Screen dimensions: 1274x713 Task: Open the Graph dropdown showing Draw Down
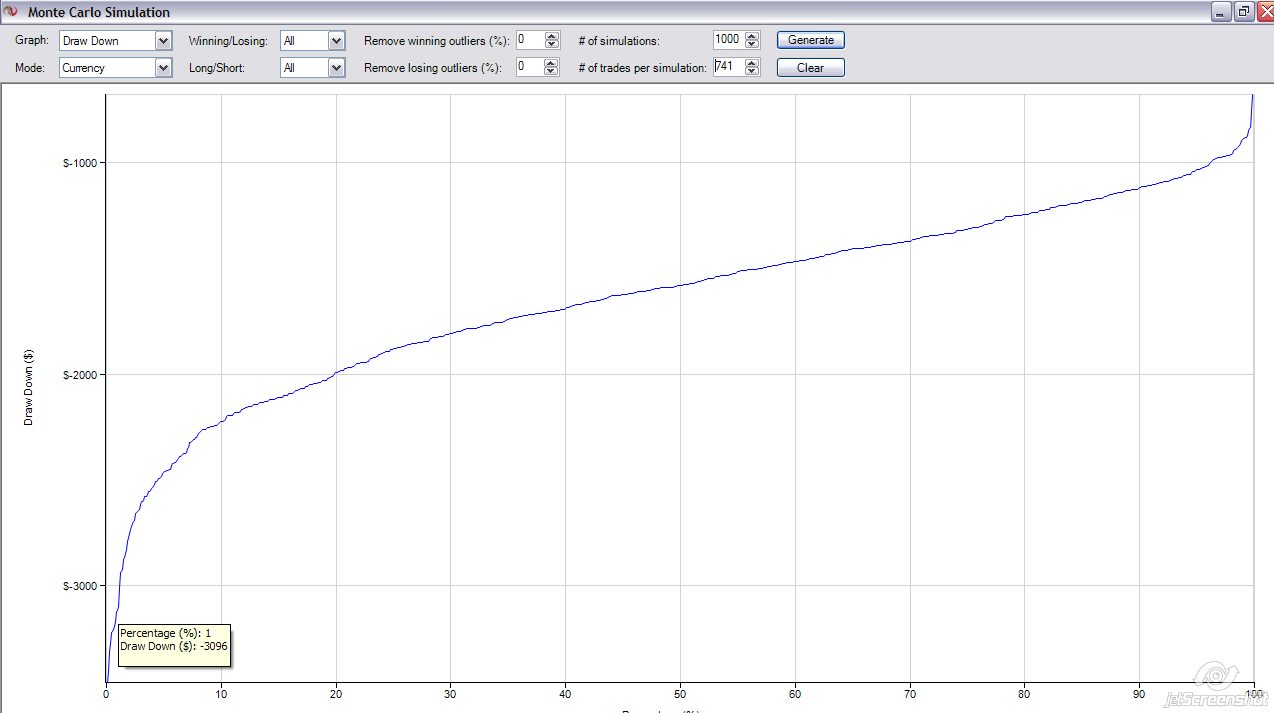click(x=164, y=41)
